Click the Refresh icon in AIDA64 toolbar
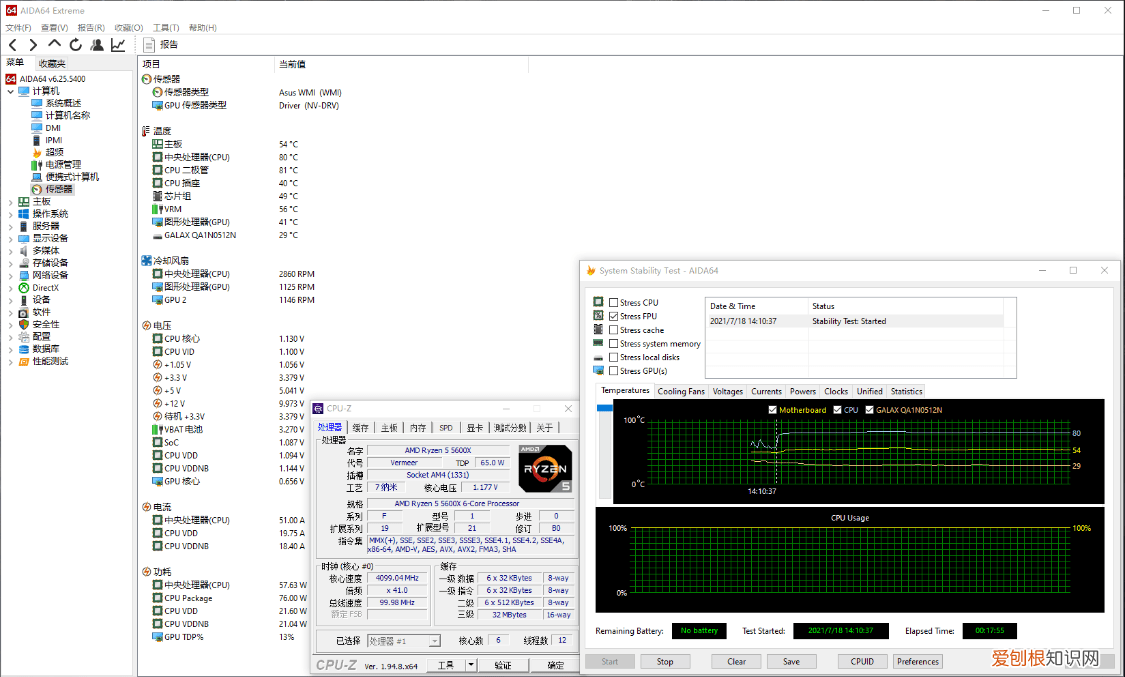 pyautogui.click(x=75, y=45)
